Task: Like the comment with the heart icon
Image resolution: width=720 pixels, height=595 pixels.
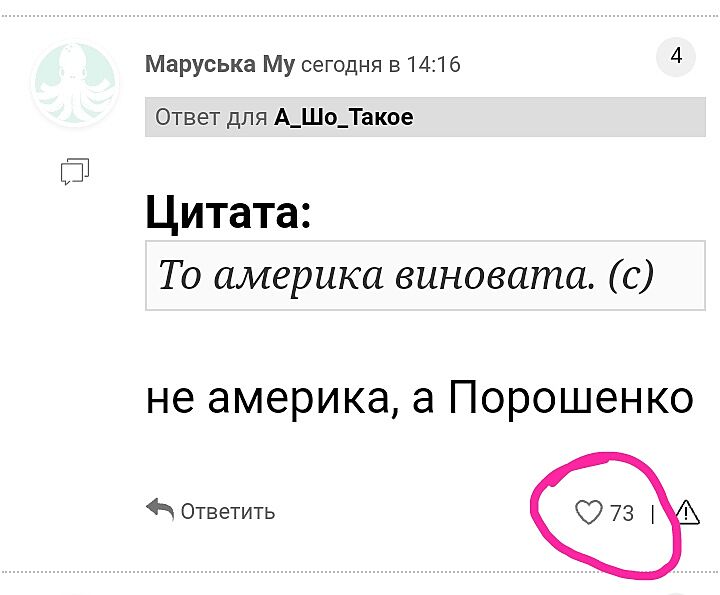Action: pos(589,513)
